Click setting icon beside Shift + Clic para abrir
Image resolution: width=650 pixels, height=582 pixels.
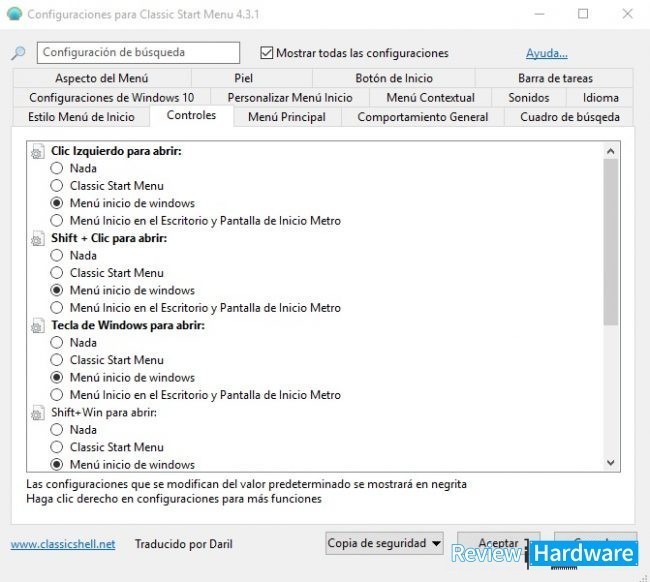(x=37, y=239)
